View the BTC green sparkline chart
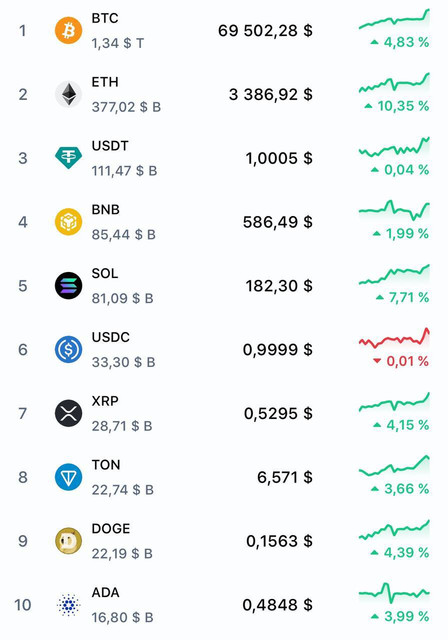The width and height of the screenshot is (448, 640). pos(394,20)
